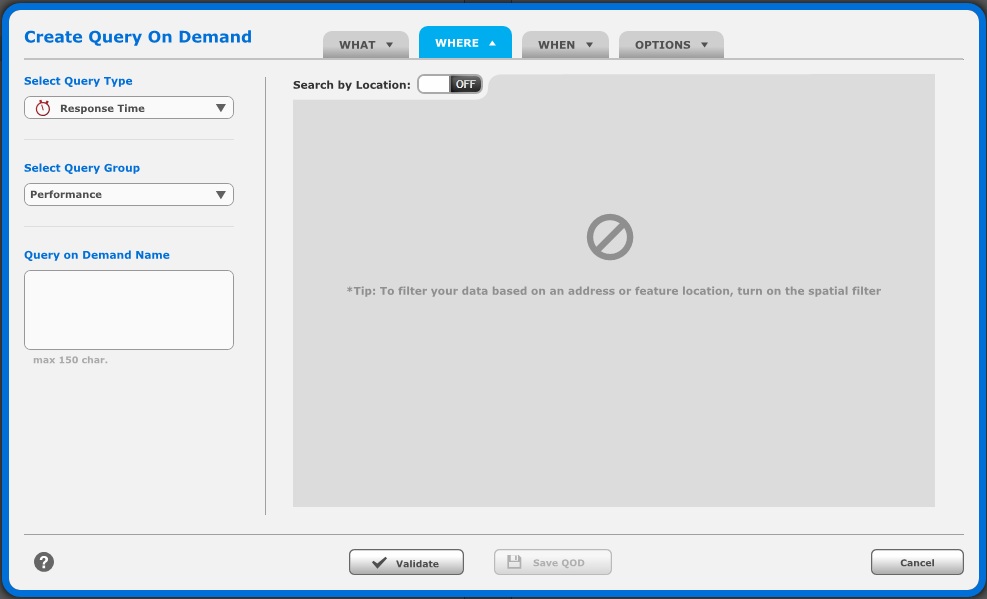This screenshot has width=987, height=599.
Task: Click the down arrow on OPTIONS tab
Action: coord(704,45)
